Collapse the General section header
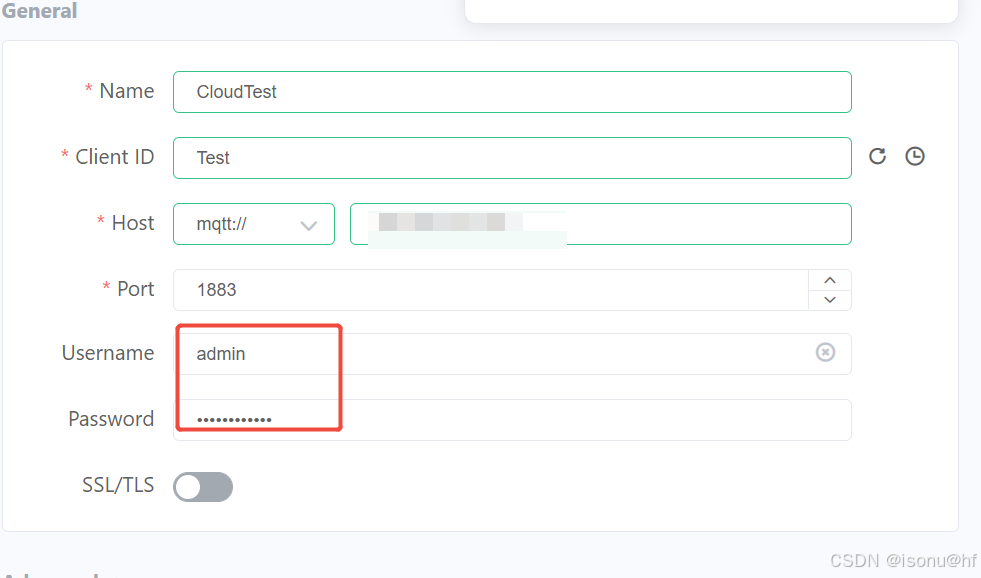Image resolution: width=981 pixels, height=578 pixels. click(x=40, y=11)
